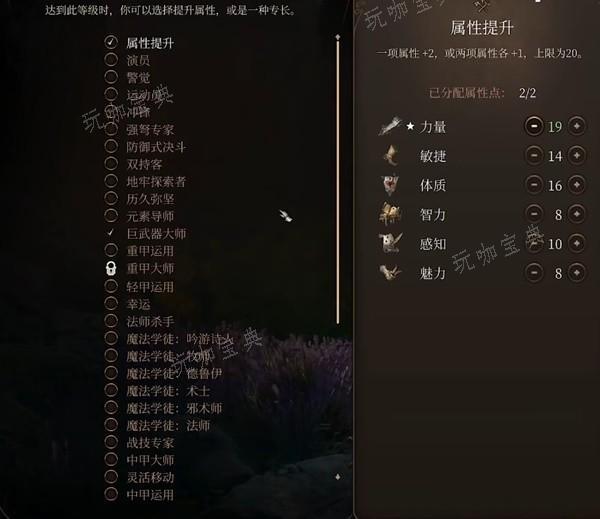Click the lock icon beside 重甲大师

pos(111,268)
